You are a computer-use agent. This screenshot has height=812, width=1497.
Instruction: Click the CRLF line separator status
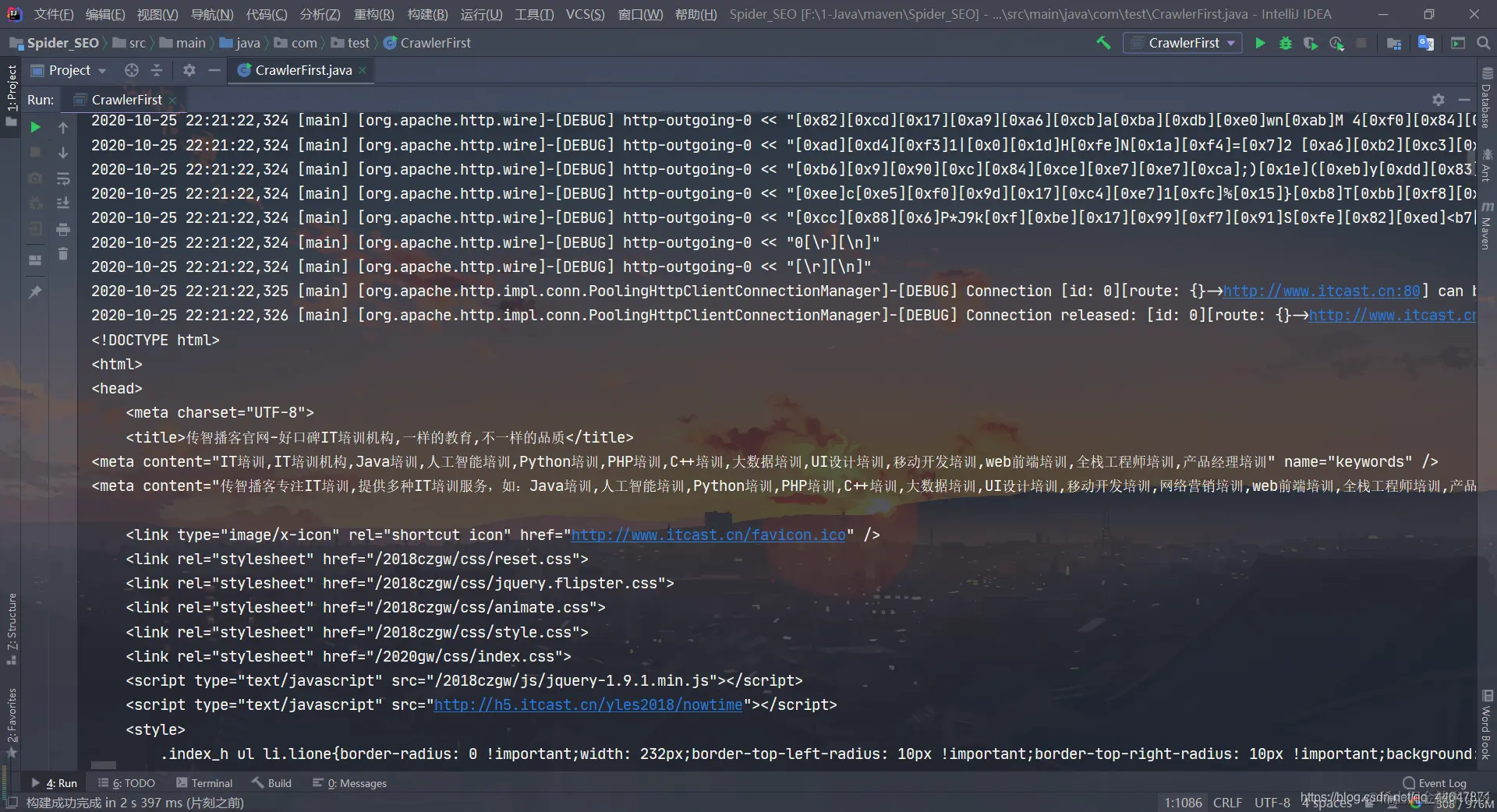(1228, 803)
